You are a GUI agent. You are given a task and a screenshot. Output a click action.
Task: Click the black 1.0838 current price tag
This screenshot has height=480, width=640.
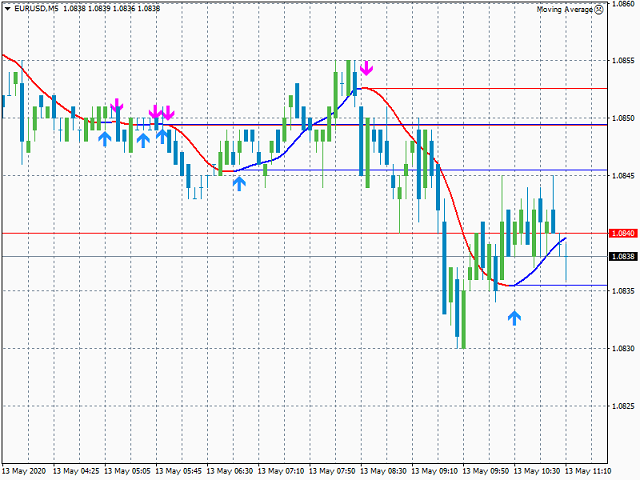click(x=623, y=256)
